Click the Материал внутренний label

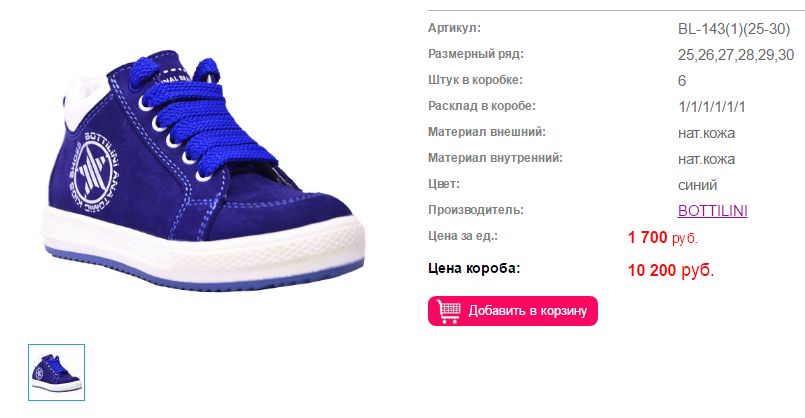495,158
